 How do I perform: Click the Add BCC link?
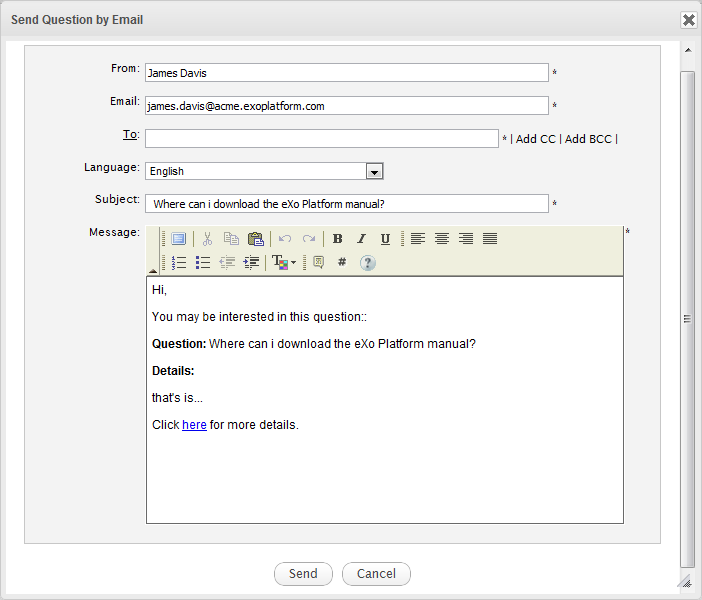[x=588, y=139]
